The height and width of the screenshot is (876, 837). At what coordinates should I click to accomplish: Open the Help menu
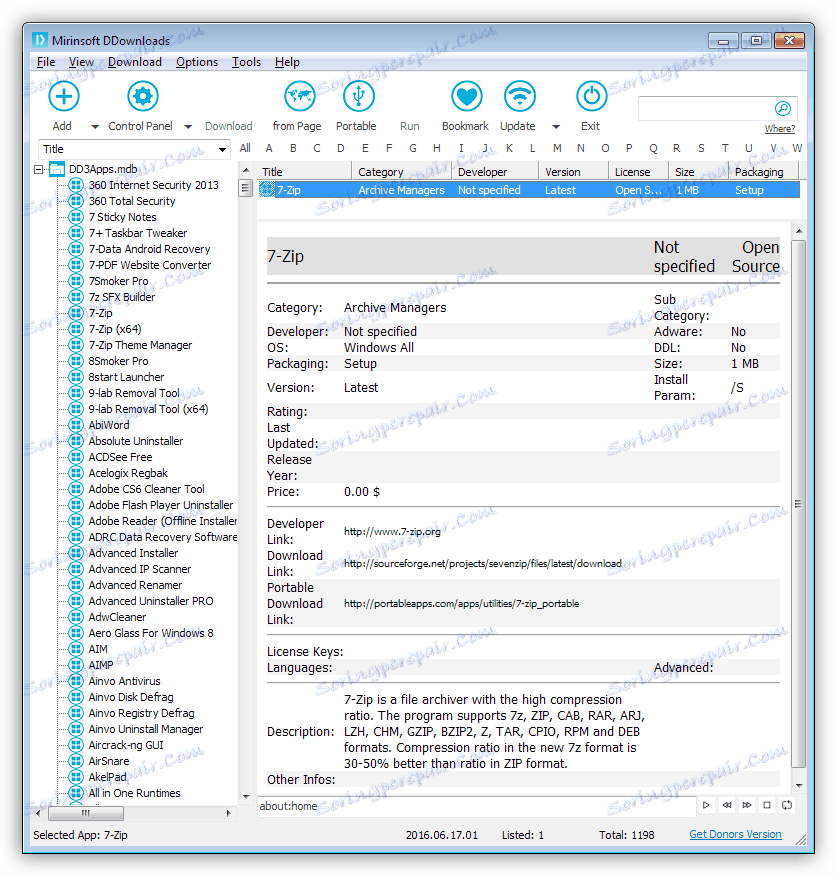[x=287, y=62]
